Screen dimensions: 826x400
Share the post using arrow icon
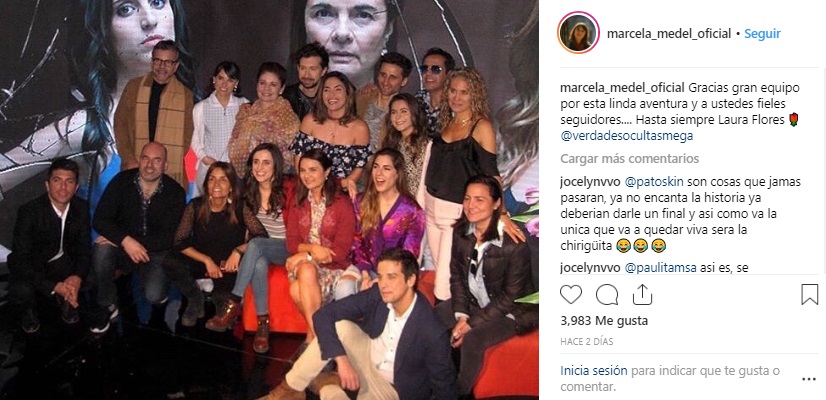click(642, 294)
